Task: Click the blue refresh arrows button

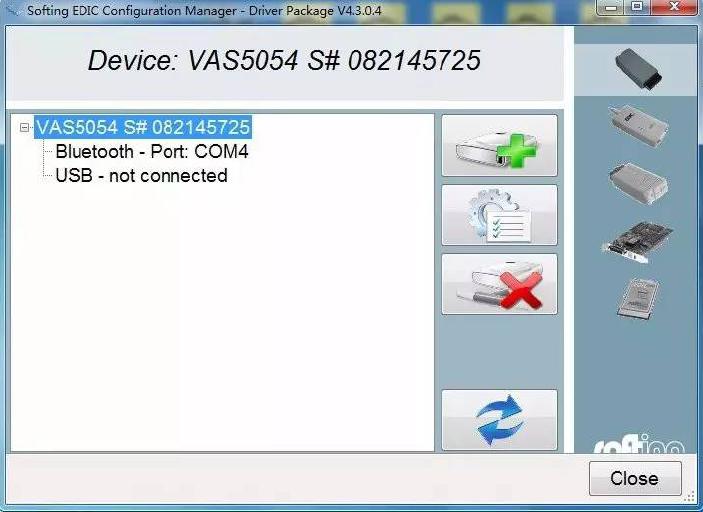Action: [x=499, y=420]
